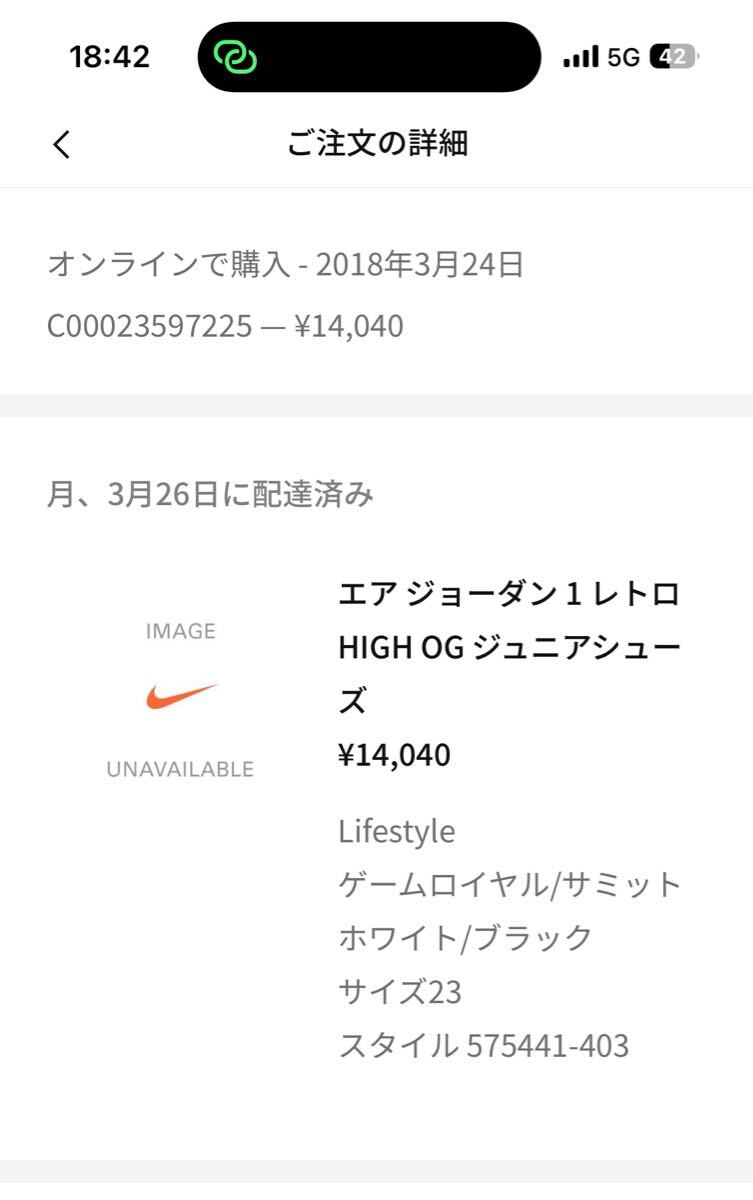Viewport: 753px width, 1200px height.
Task: Tap the ご注文の詳細 page title
Action: point(377,144)
